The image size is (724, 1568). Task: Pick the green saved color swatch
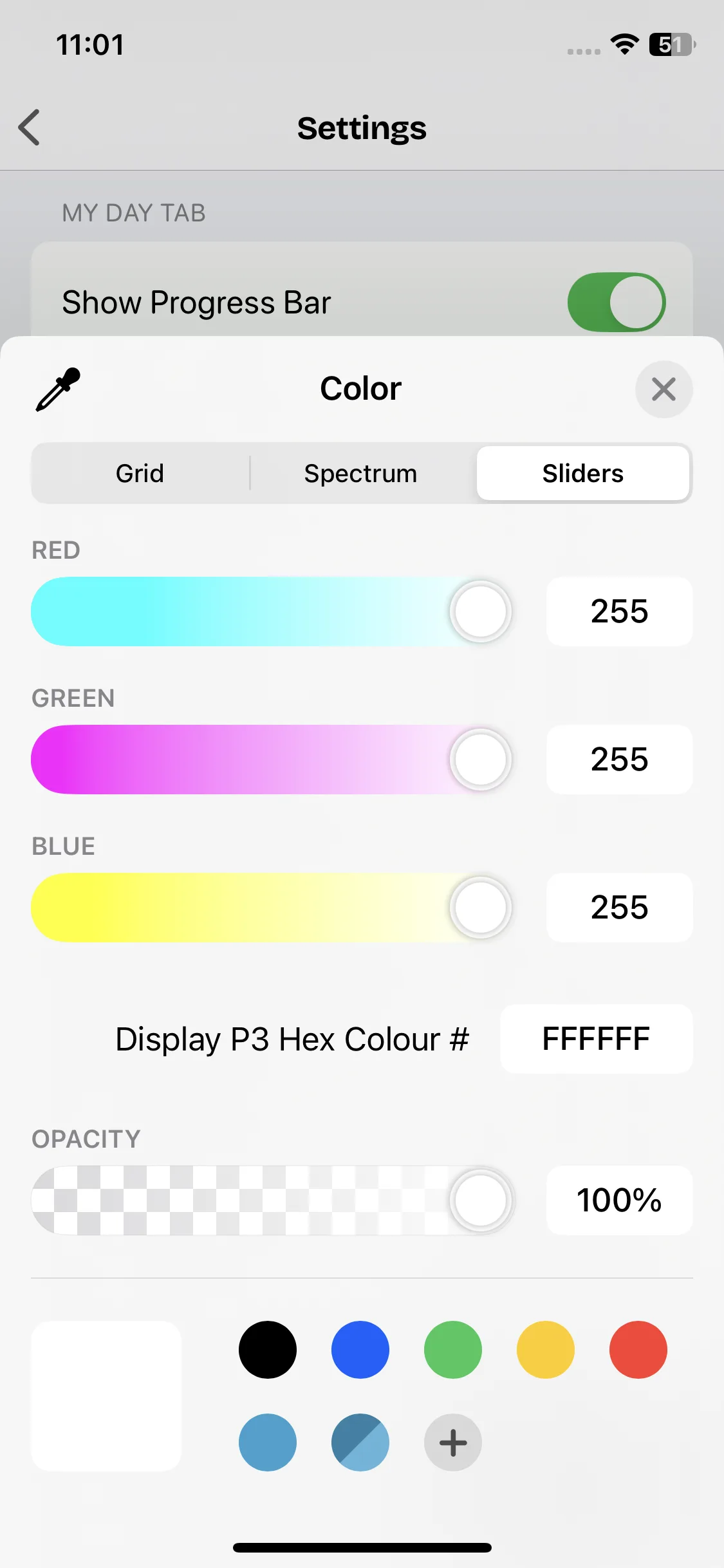452,1350
